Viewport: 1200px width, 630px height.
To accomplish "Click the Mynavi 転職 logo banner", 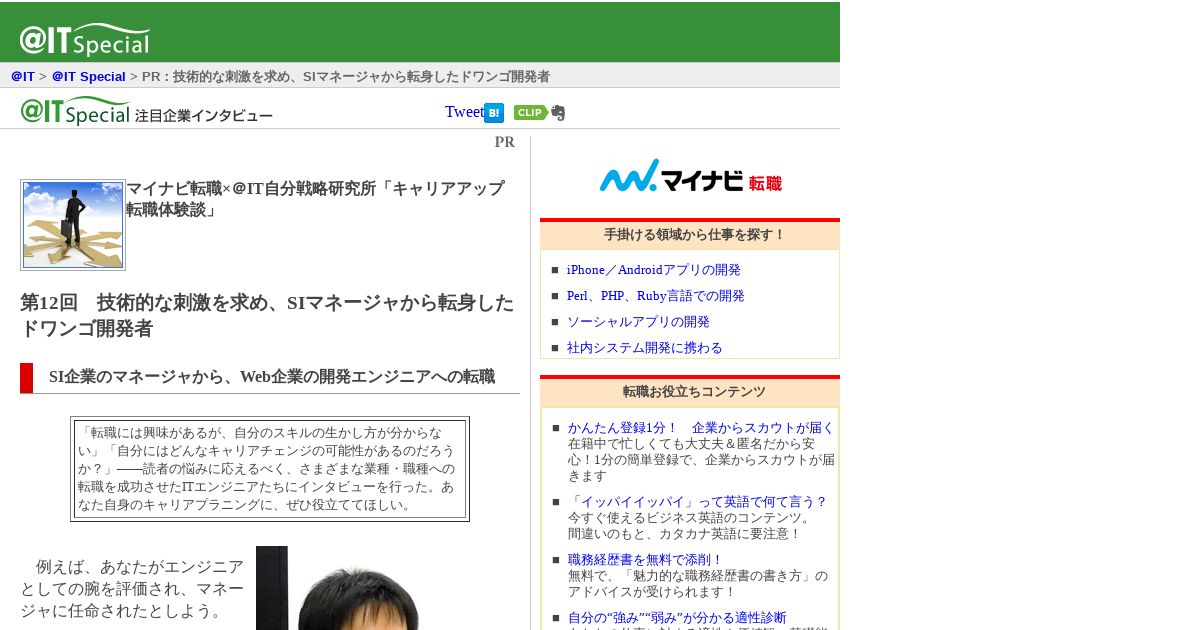I will pos(691,175).
